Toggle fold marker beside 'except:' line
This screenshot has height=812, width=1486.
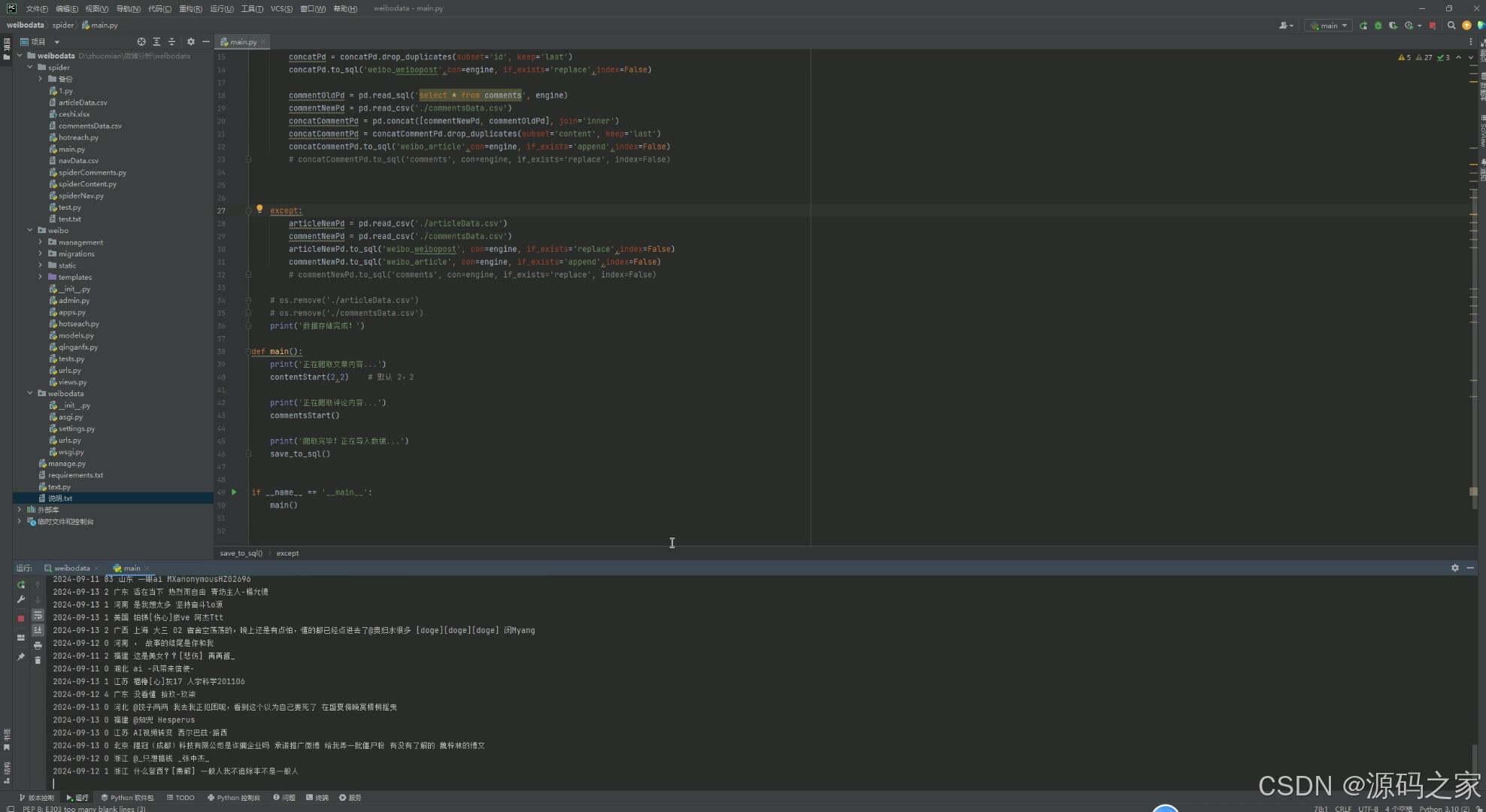click(247, 211)
